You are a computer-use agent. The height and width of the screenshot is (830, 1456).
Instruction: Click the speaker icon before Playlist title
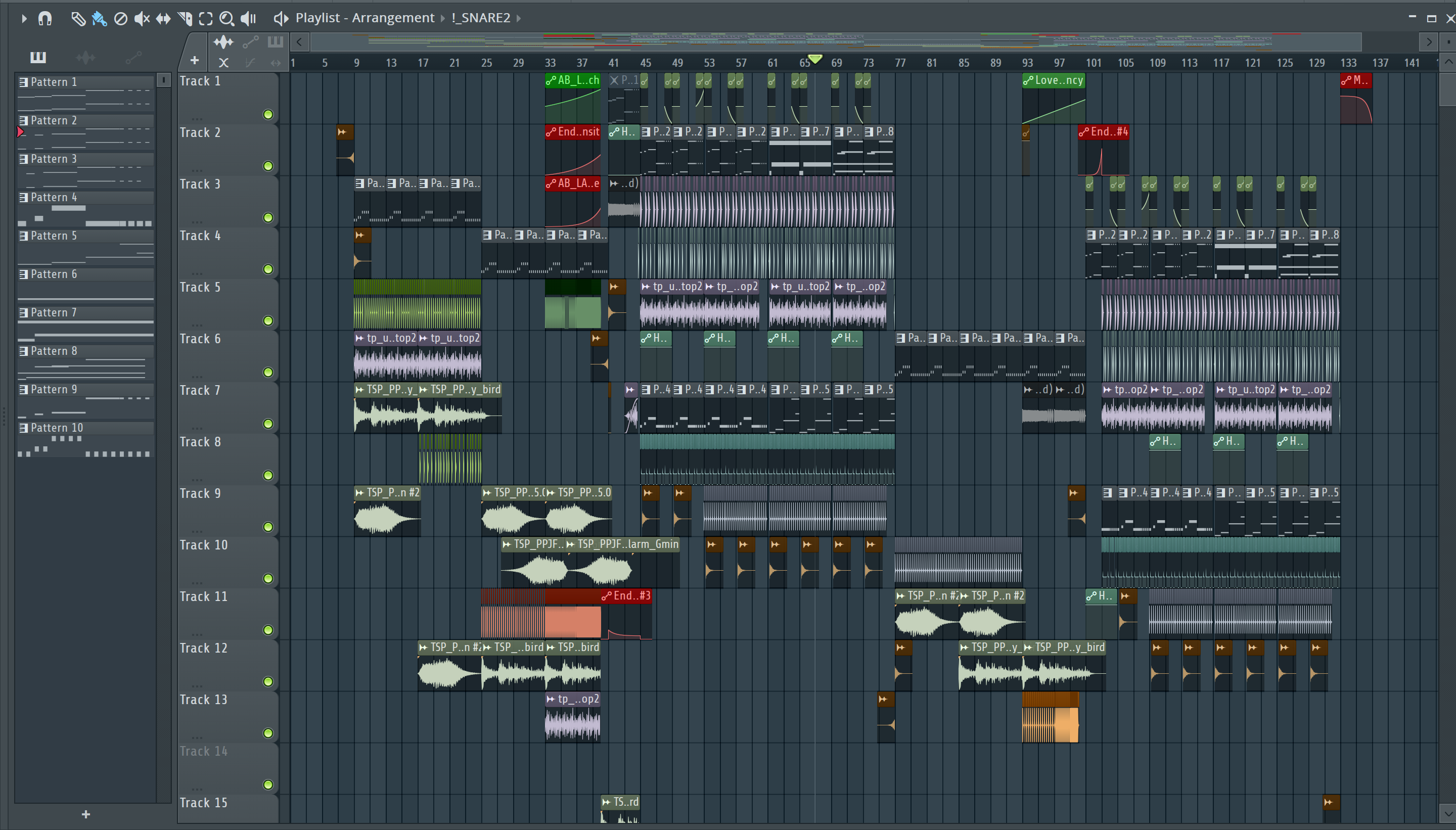(x=281, y=18)
